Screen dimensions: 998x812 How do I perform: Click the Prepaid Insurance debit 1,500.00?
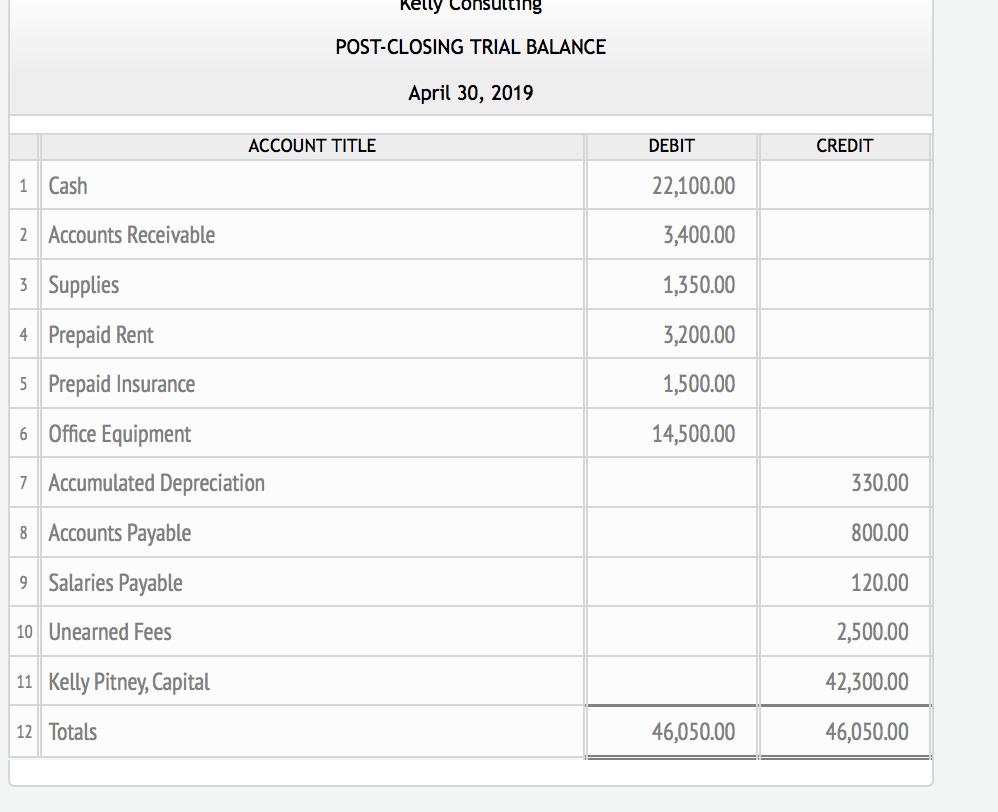pyautogui.click(x=699, y=384)
